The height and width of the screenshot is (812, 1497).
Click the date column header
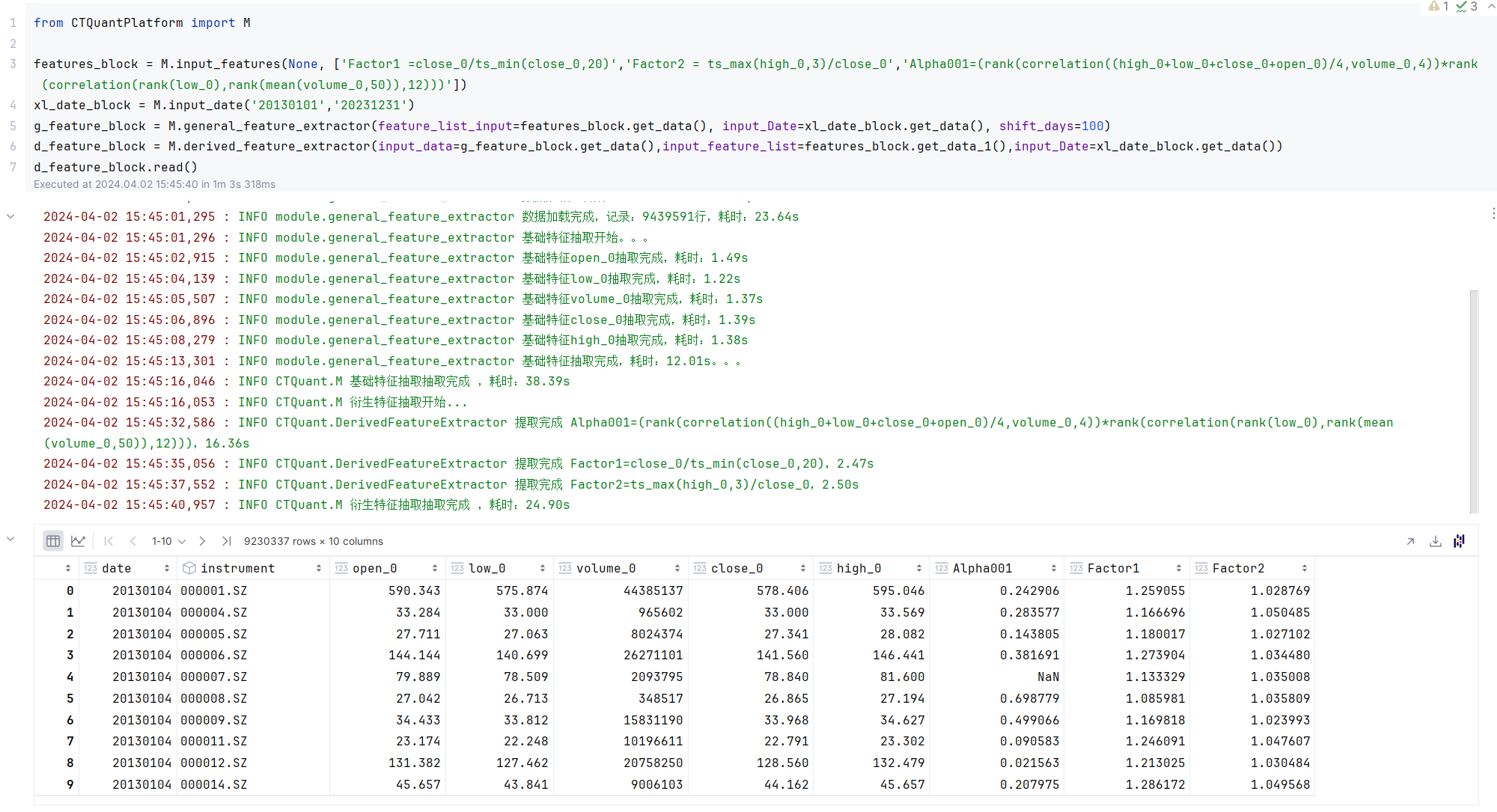[x=117, y=569]
